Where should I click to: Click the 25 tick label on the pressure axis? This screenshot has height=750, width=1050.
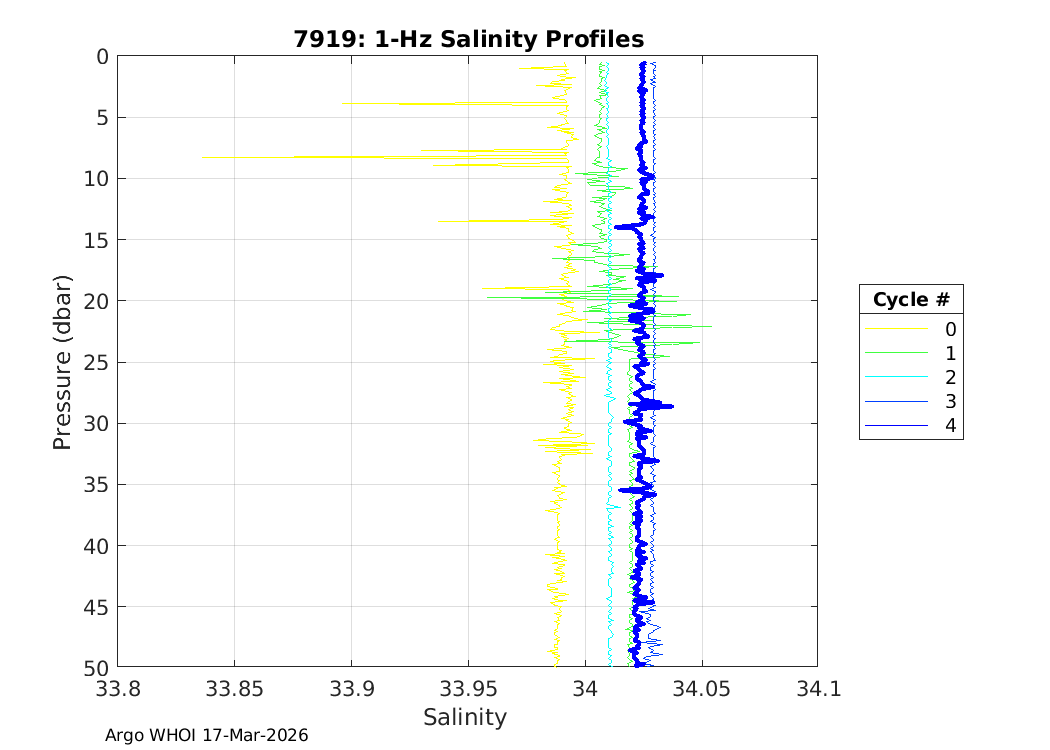pos(96,362)
